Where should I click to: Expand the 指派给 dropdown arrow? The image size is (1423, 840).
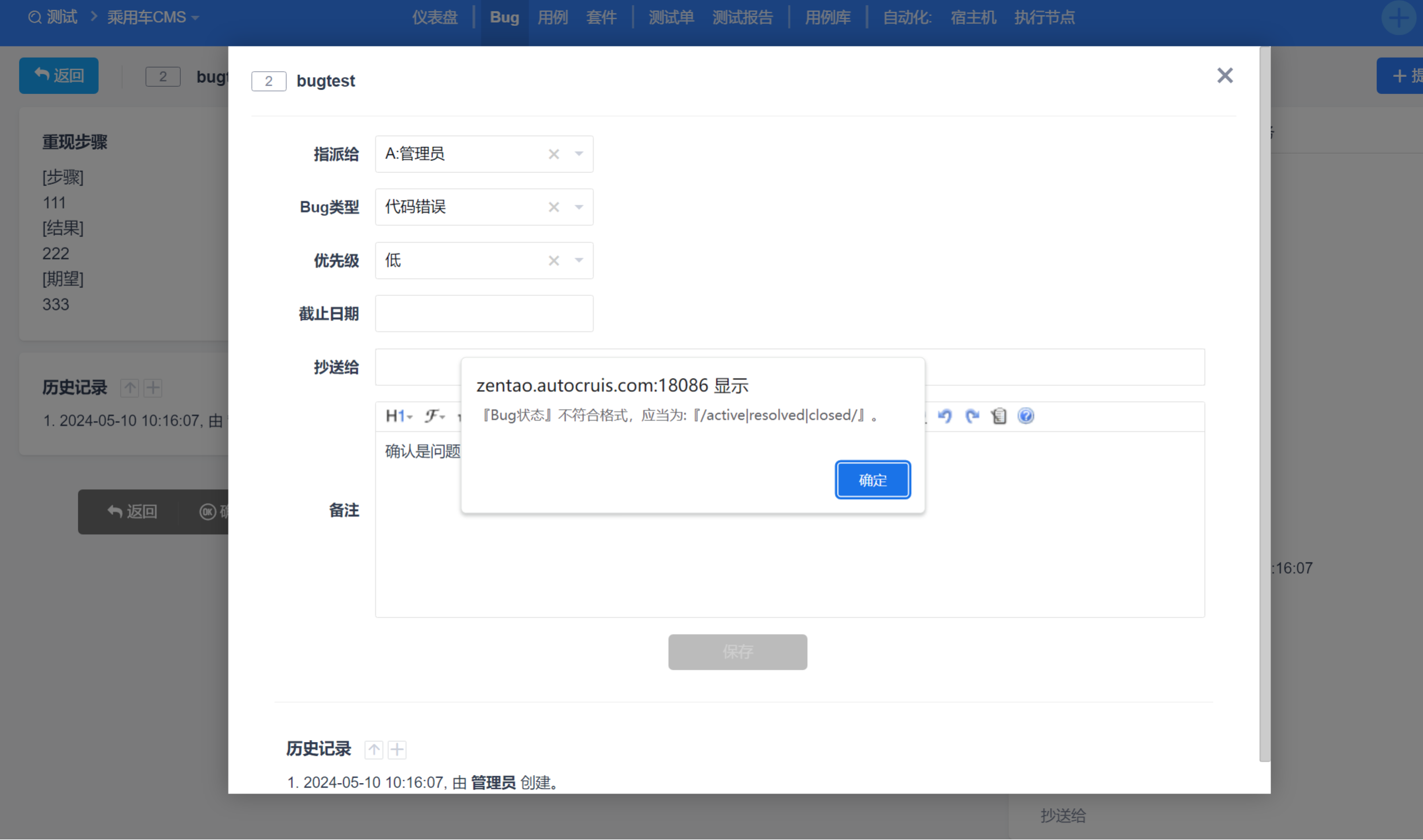click(579, 154)
